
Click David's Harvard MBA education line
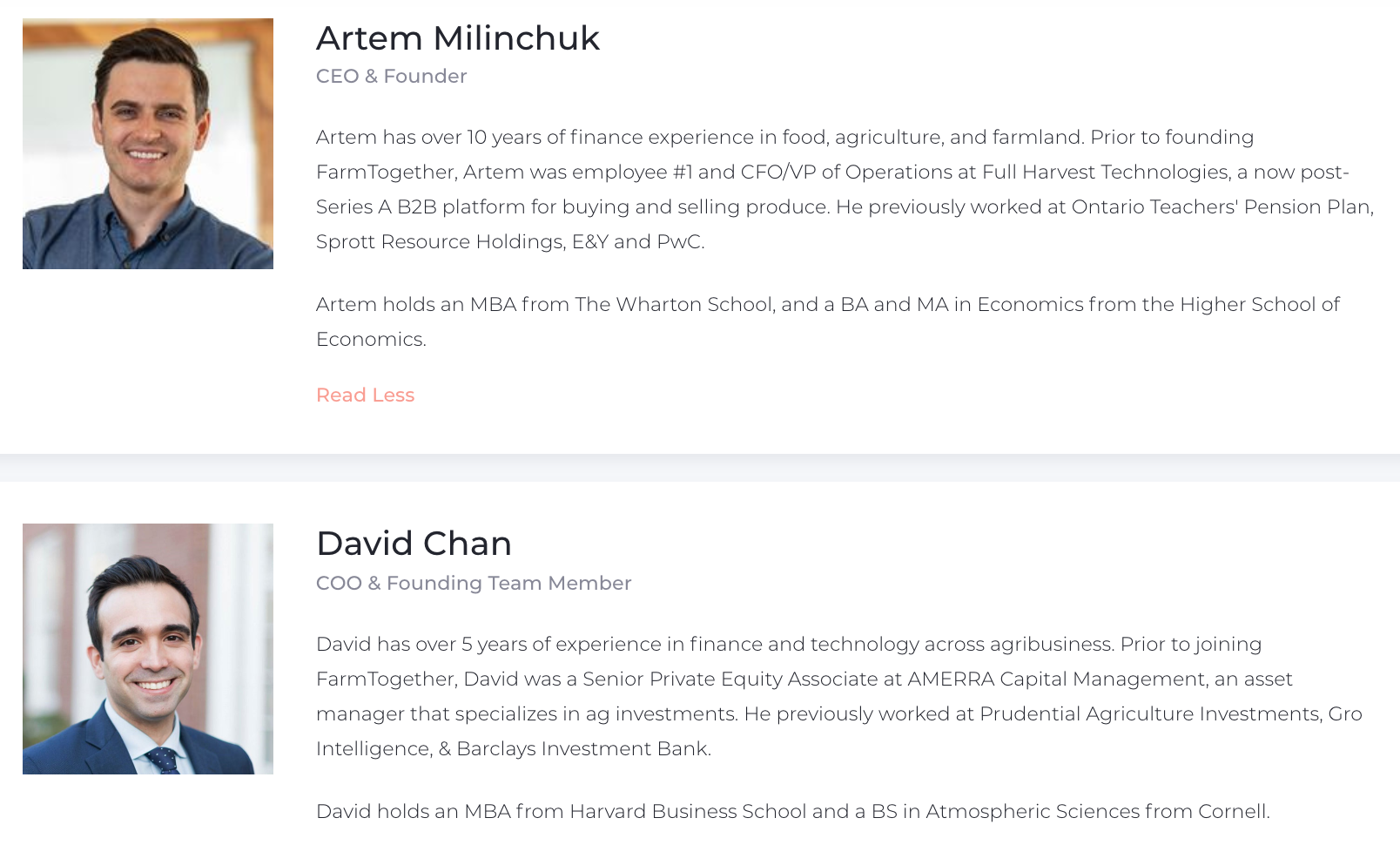coord(792,811)
